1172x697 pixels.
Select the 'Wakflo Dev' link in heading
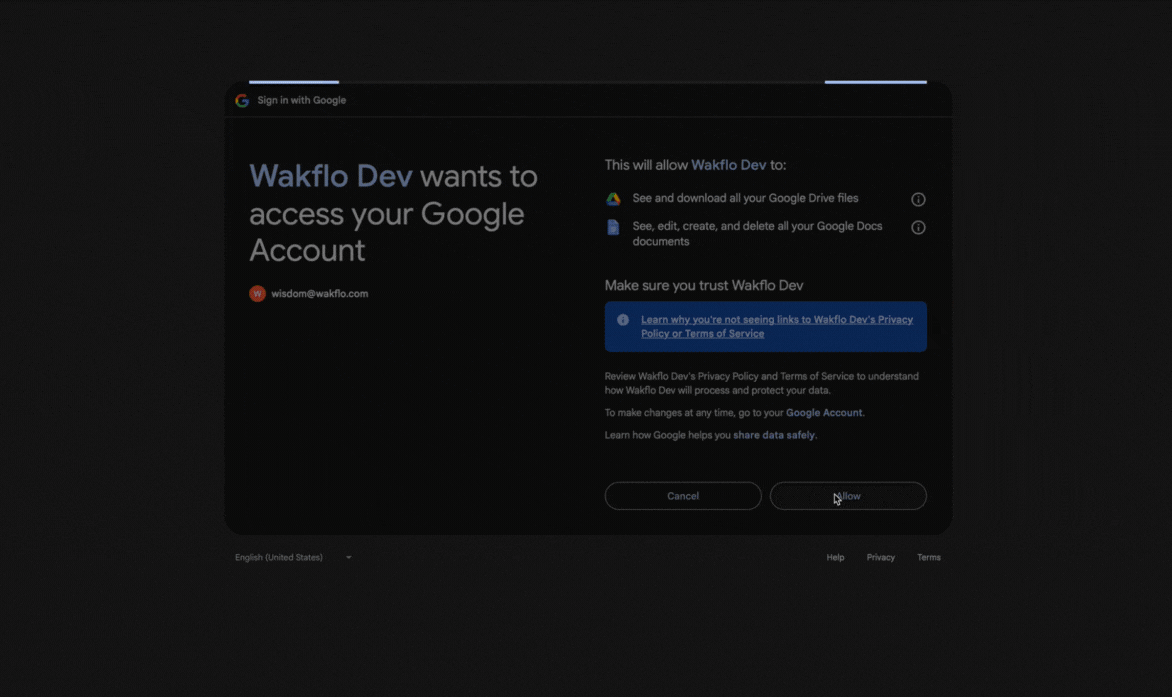click(x=330, y=176)
